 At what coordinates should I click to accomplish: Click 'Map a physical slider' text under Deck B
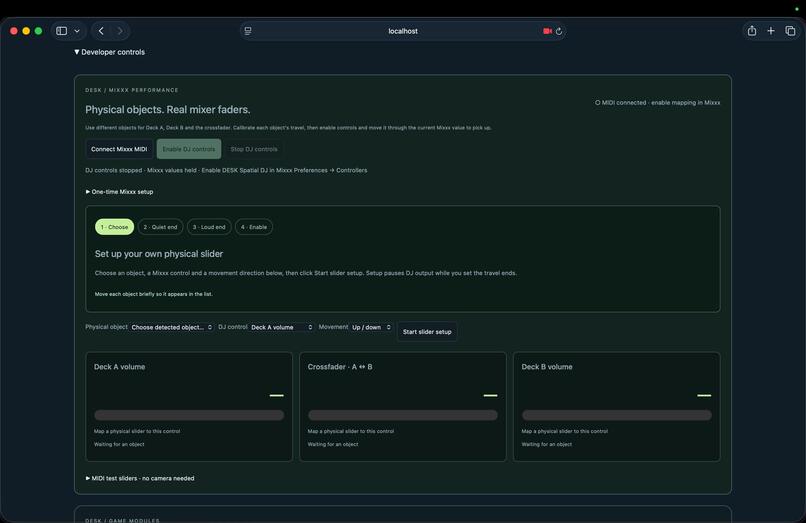(x=564, y=431)
